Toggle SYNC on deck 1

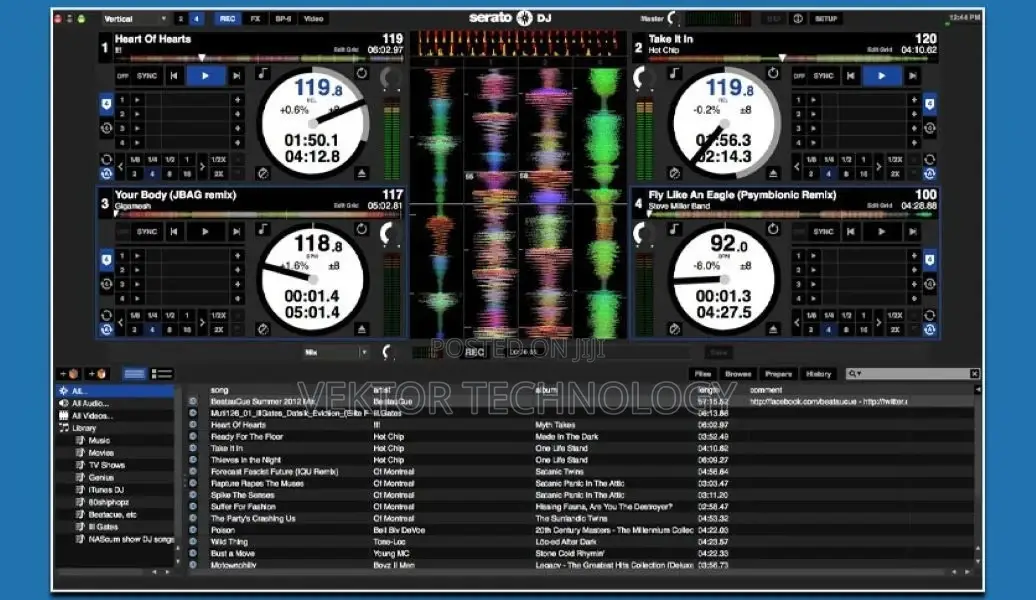pos(147,76)
